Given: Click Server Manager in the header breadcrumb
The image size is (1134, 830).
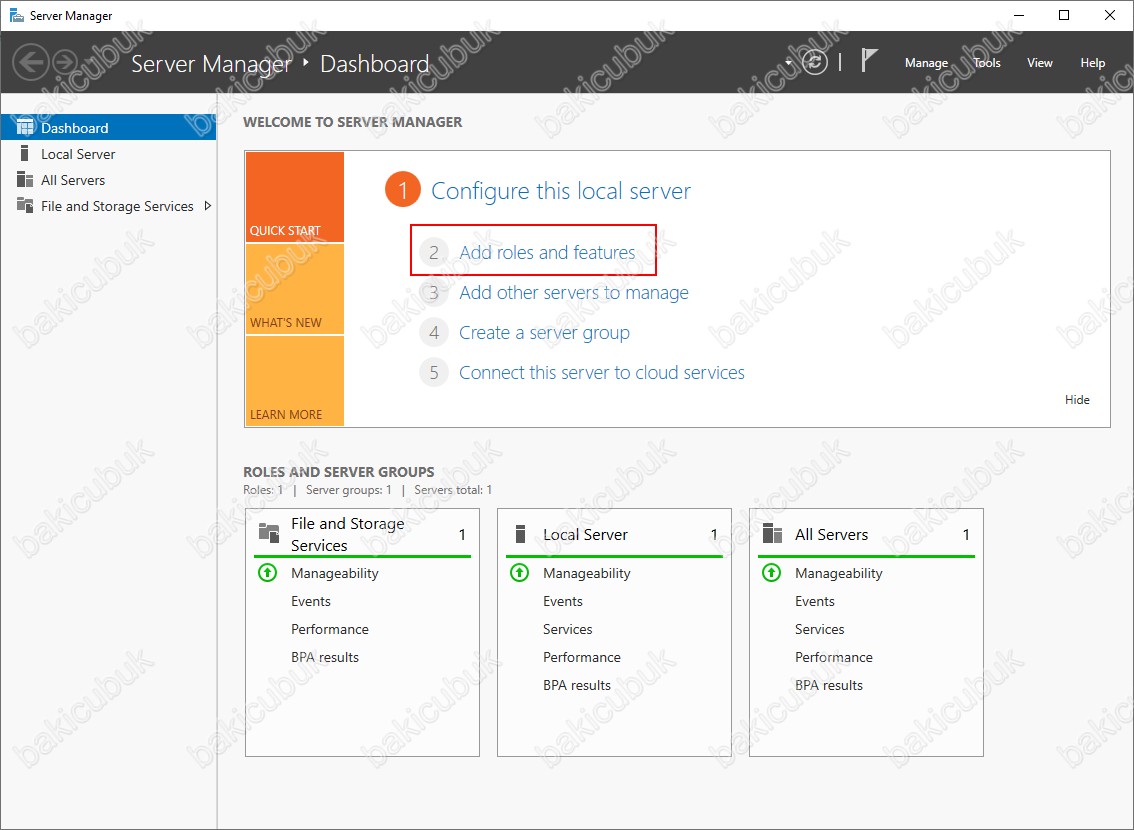Looking at the screenshot, I should pos(211,64).
